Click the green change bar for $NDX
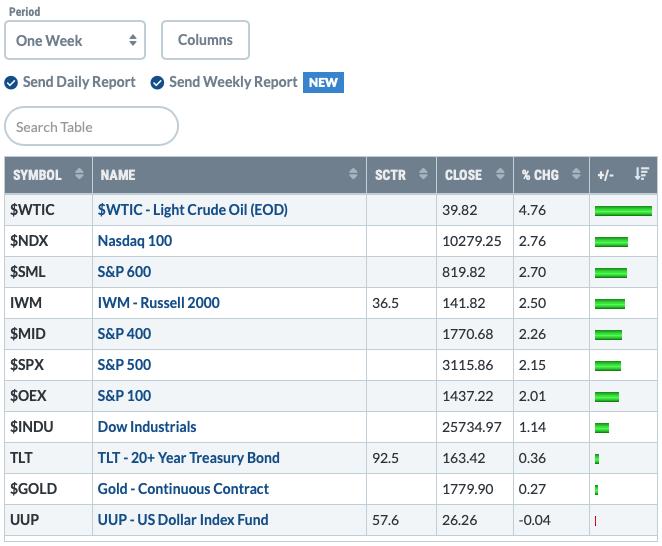 tap(611, 242)
